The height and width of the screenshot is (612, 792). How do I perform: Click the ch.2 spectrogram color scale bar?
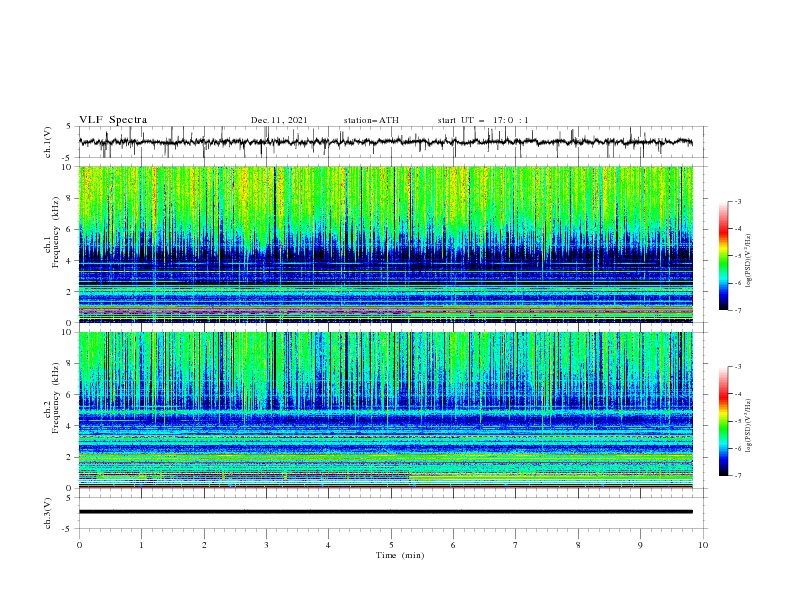tap(723, 421)
